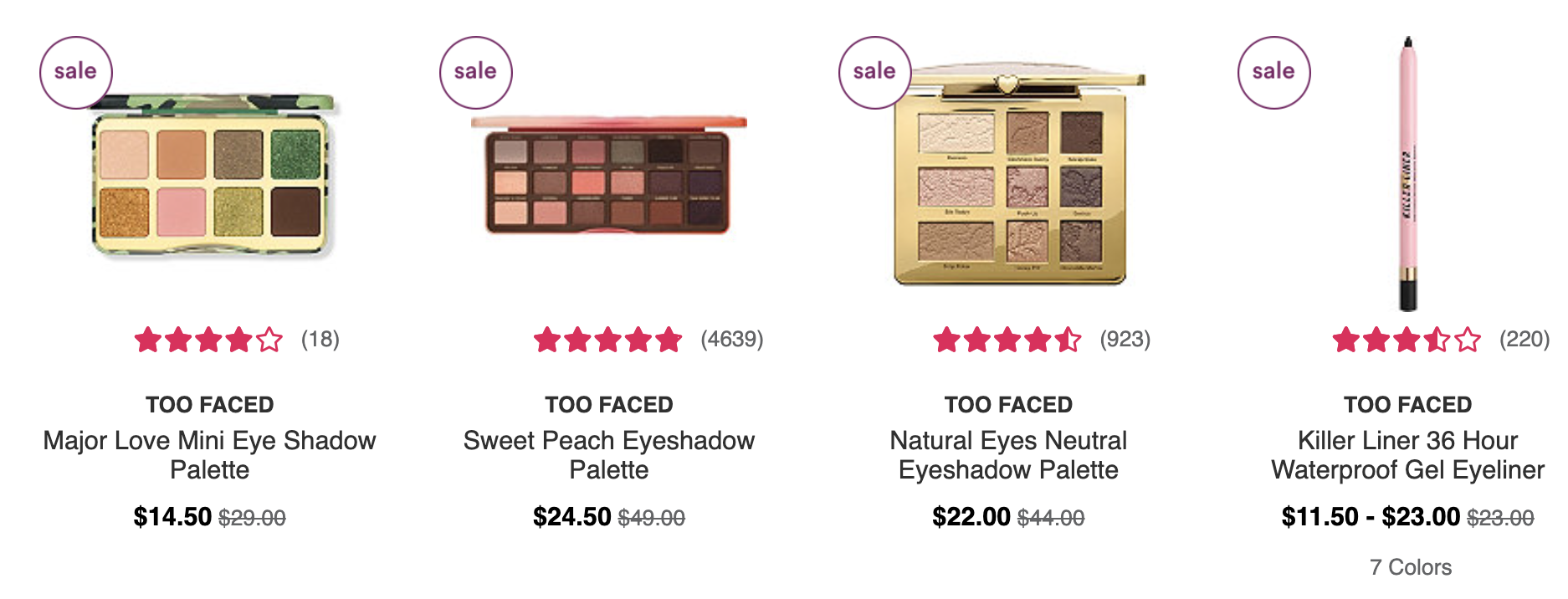Screen dimensions: 1568x599
Task: Open the pink Killer Liner pencil image
Action: [x=1408, y=174]
